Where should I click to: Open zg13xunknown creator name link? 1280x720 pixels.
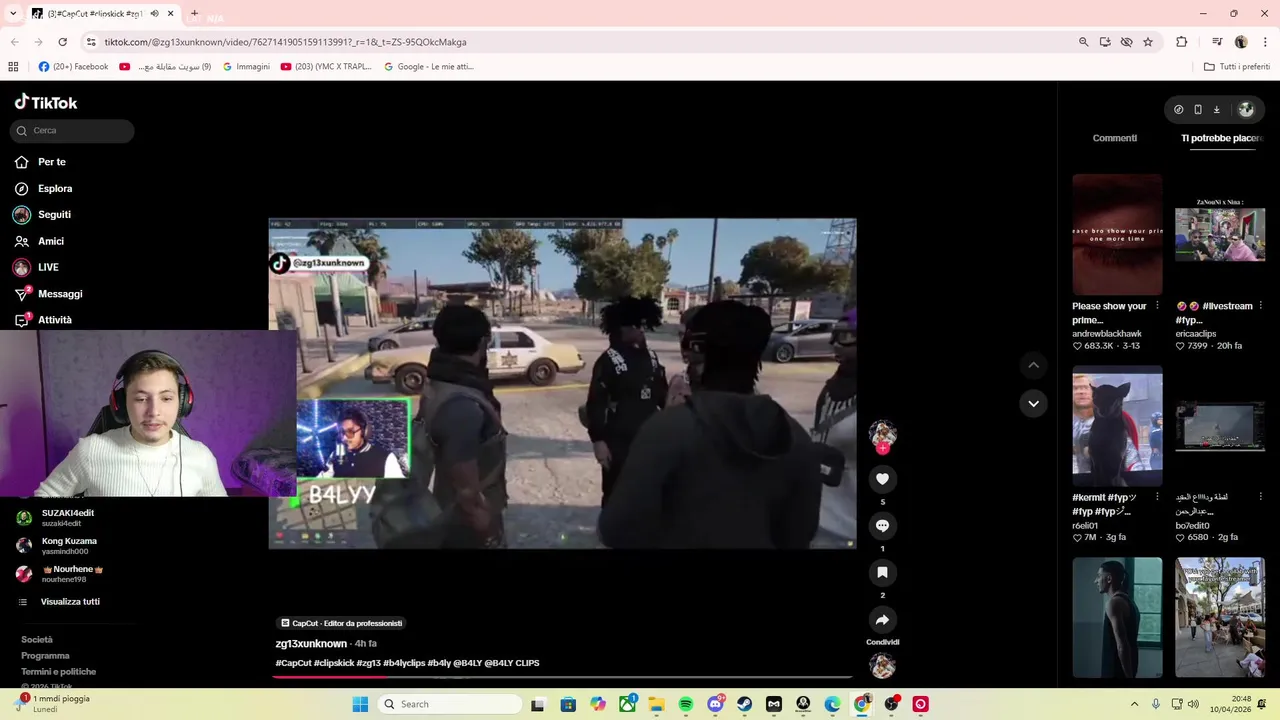(x=311, y=644)
